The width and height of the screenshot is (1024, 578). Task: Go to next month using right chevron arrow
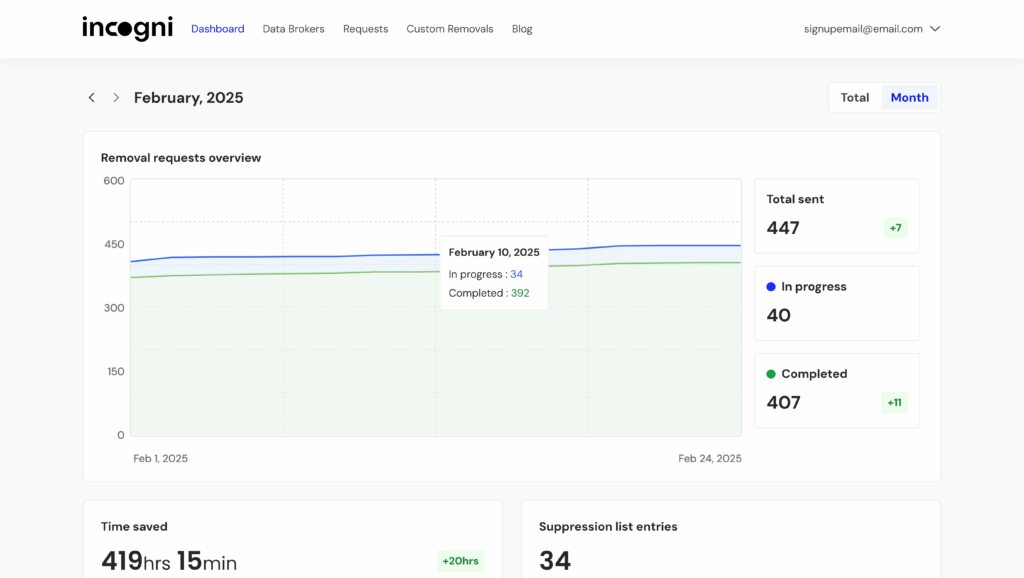click(115, 97)
